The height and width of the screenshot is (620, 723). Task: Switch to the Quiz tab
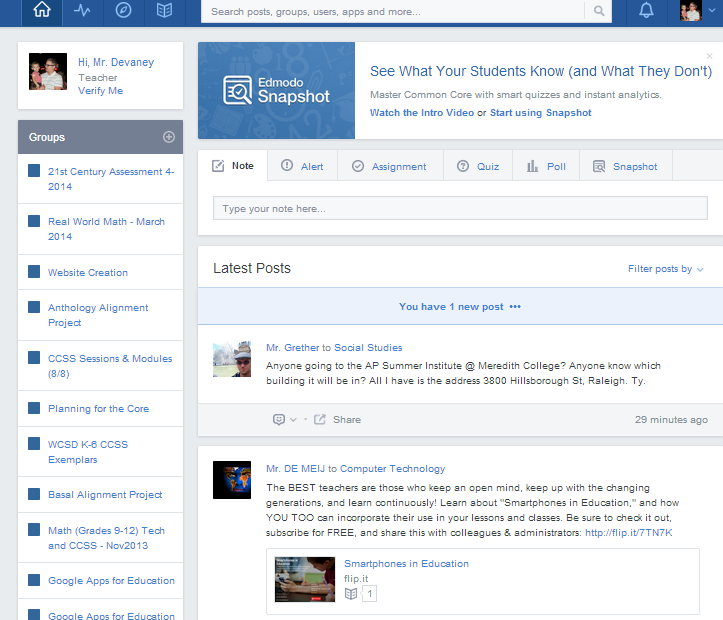click(x=478, y=166)
